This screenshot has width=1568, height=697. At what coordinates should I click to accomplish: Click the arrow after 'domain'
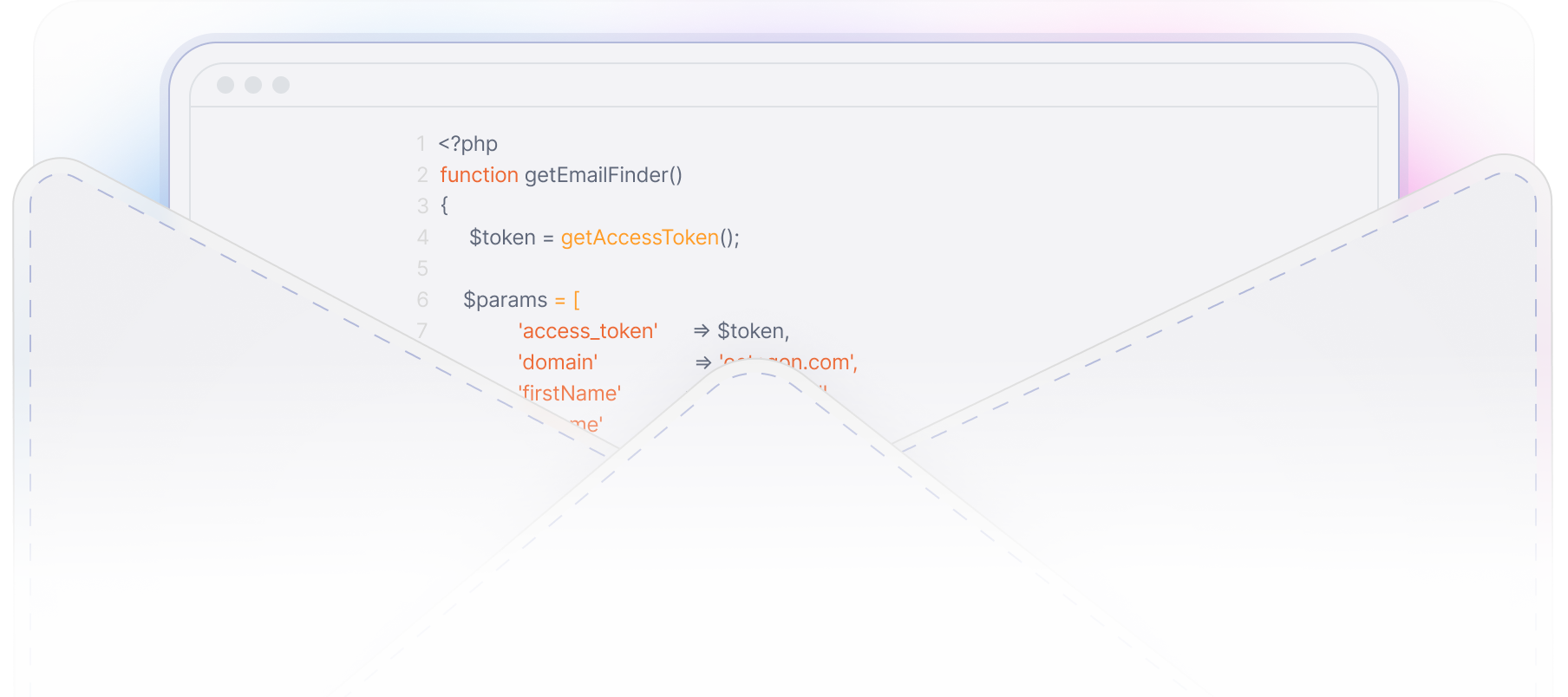[x=703, y=362]
